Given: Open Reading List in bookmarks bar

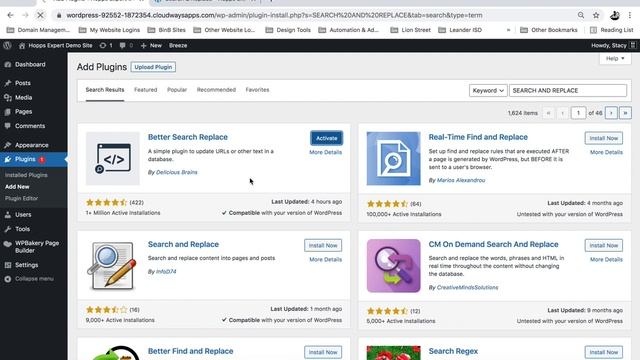Looking at the screenshot, I should (611, 30).
